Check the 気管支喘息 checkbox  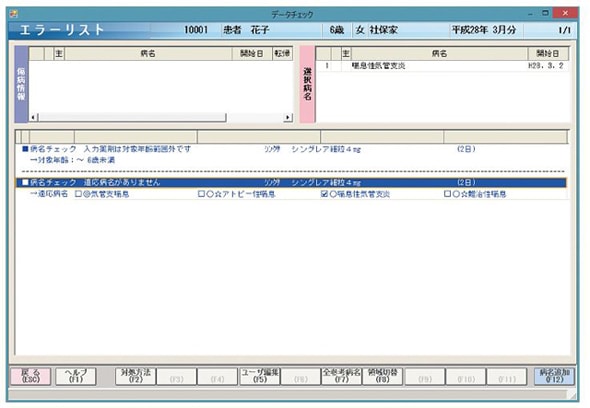pos(78,194)
